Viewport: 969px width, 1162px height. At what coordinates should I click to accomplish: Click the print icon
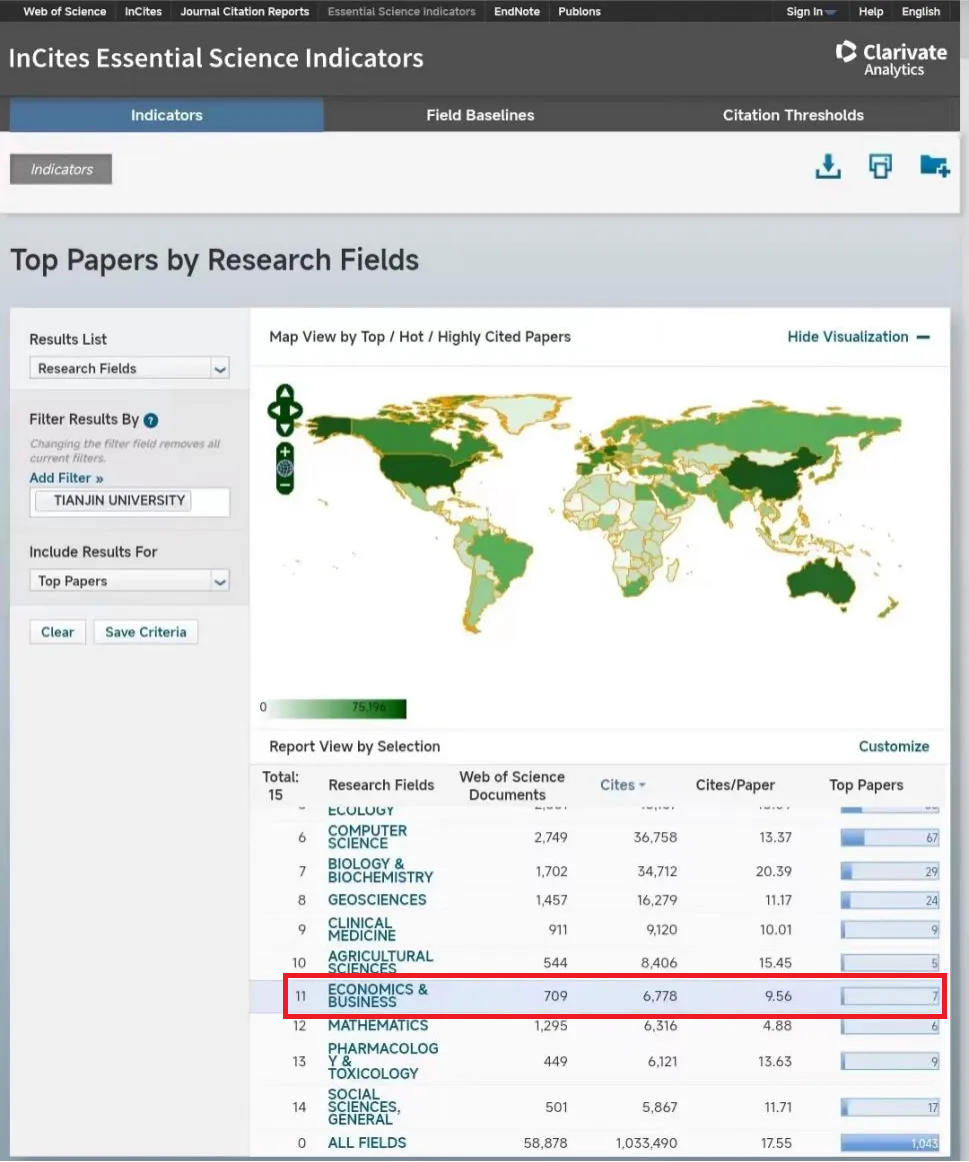pyautogui.click(x=880, y=167)
